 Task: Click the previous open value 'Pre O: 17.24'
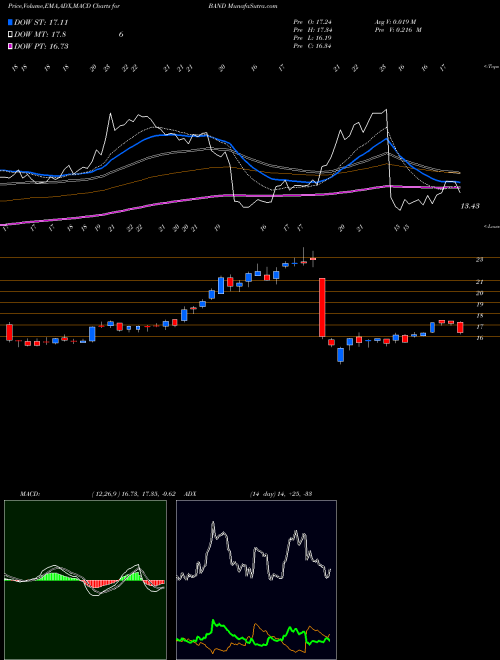[x=312, y=22]
